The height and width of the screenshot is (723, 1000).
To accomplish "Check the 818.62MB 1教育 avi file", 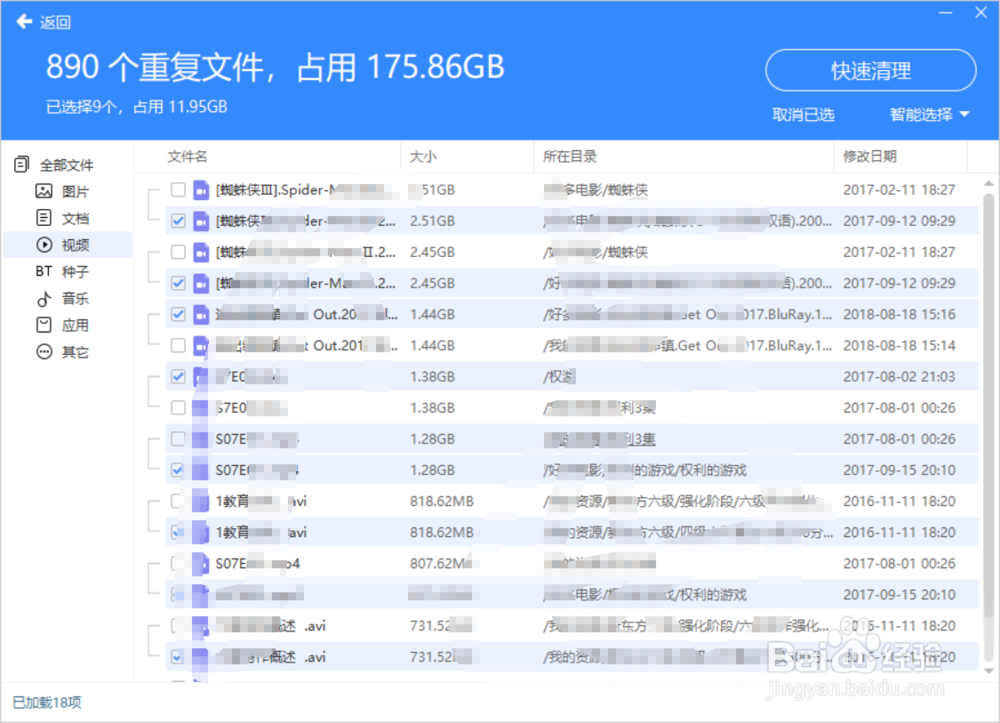I will tap(177, 501).
